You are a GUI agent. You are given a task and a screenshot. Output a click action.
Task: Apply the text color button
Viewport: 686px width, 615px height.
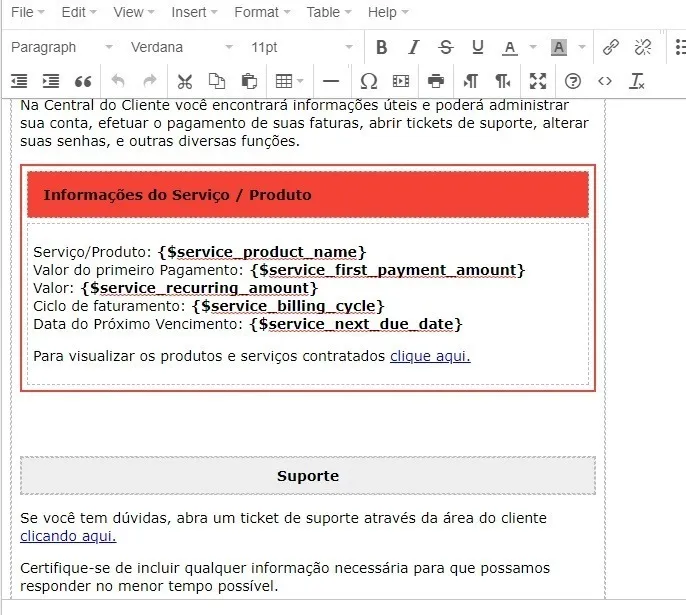pyautogui.click(x=510, y=47)
